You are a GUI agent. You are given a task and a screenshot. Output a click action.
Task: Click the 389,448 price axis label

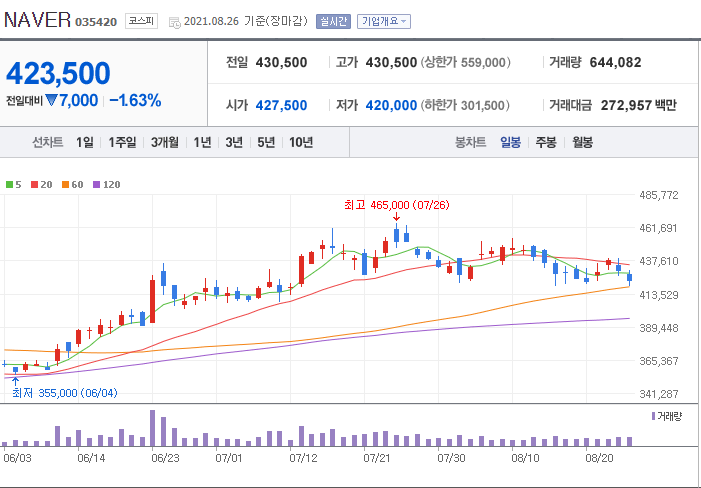coord(659,328)
